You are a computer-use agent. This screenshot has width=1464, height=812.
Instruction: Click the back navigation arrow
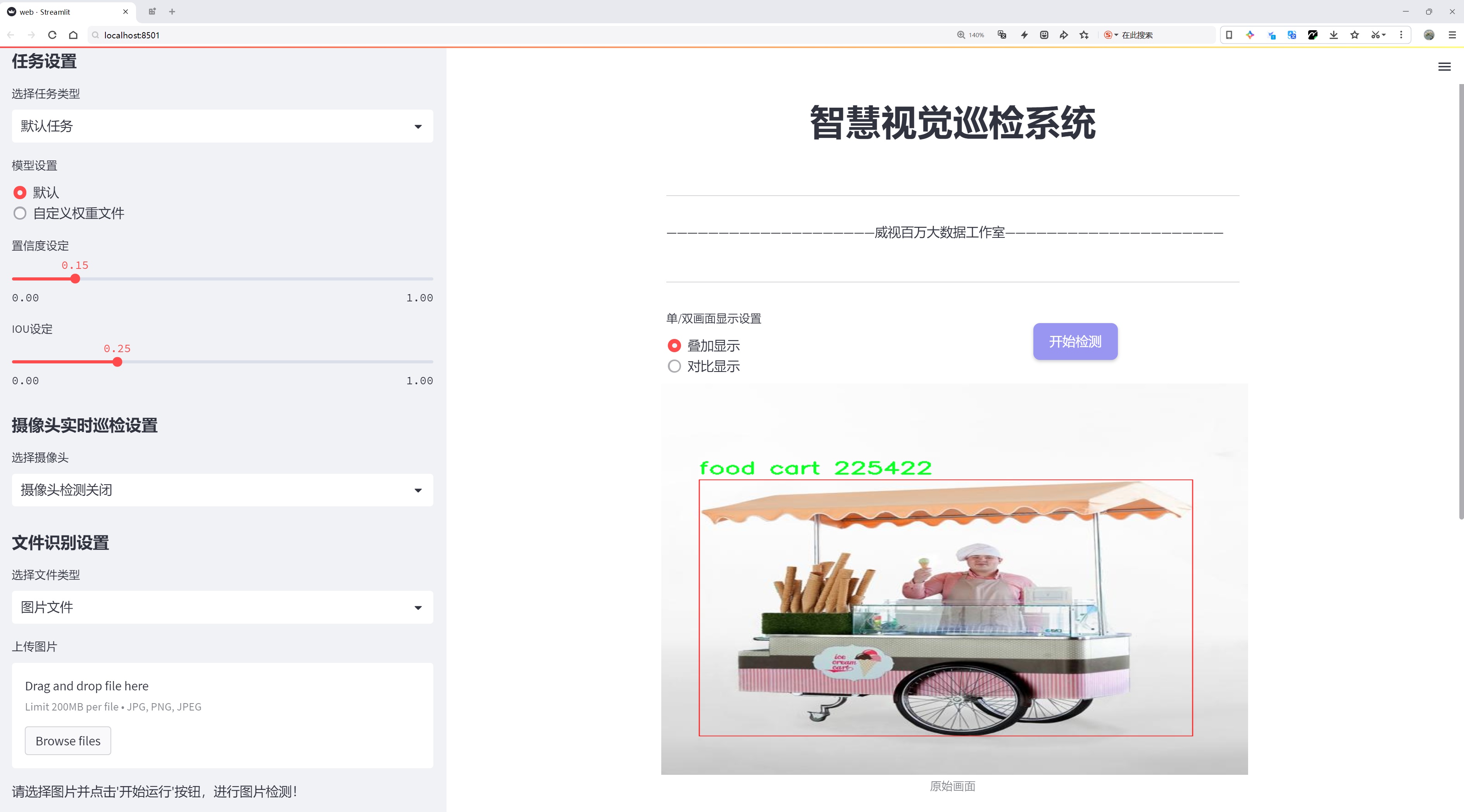pyautogui.click(x=11, y=34)
